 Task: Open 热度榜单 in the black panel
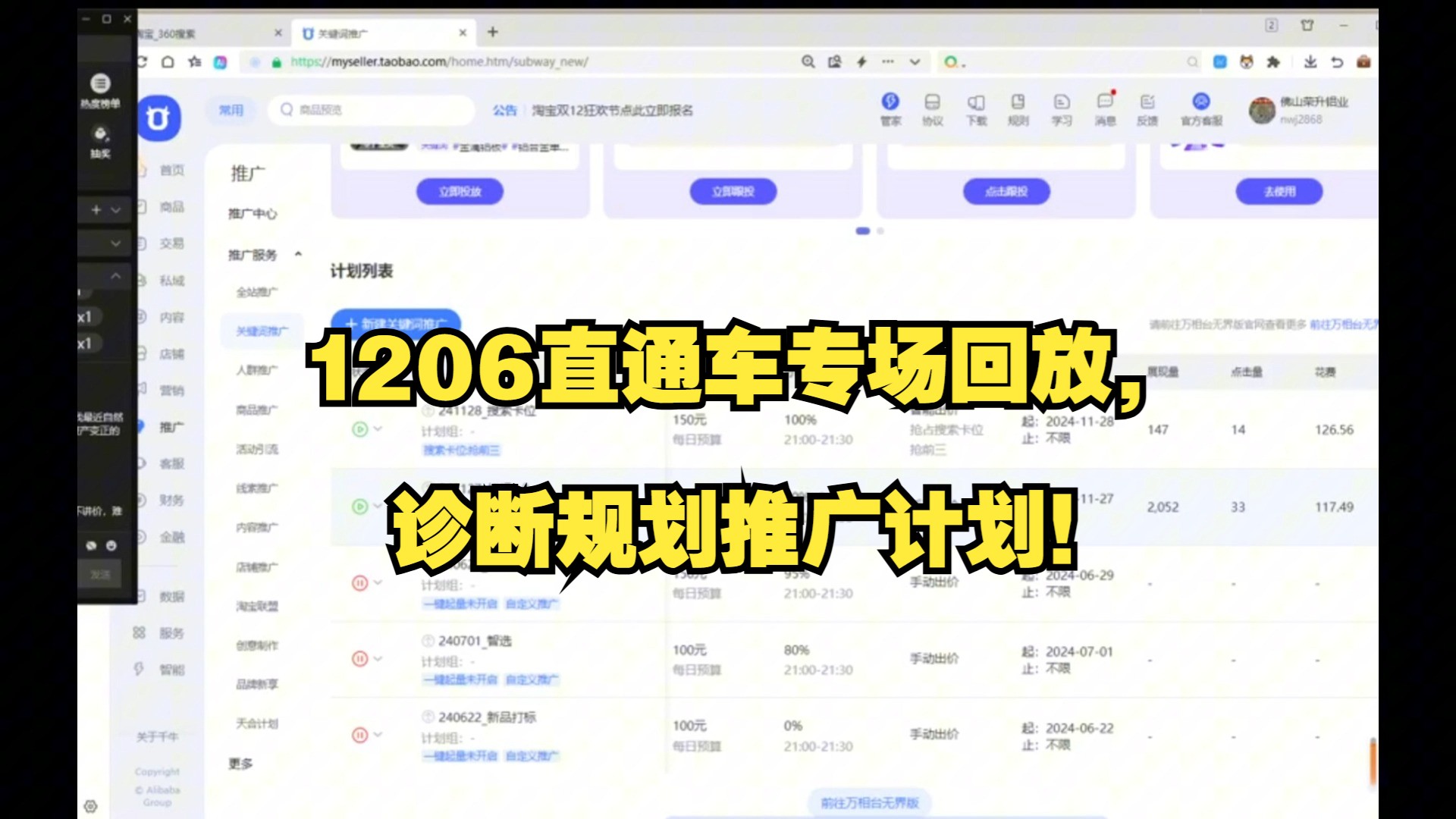pyautogui.click(x=100, y=91)
